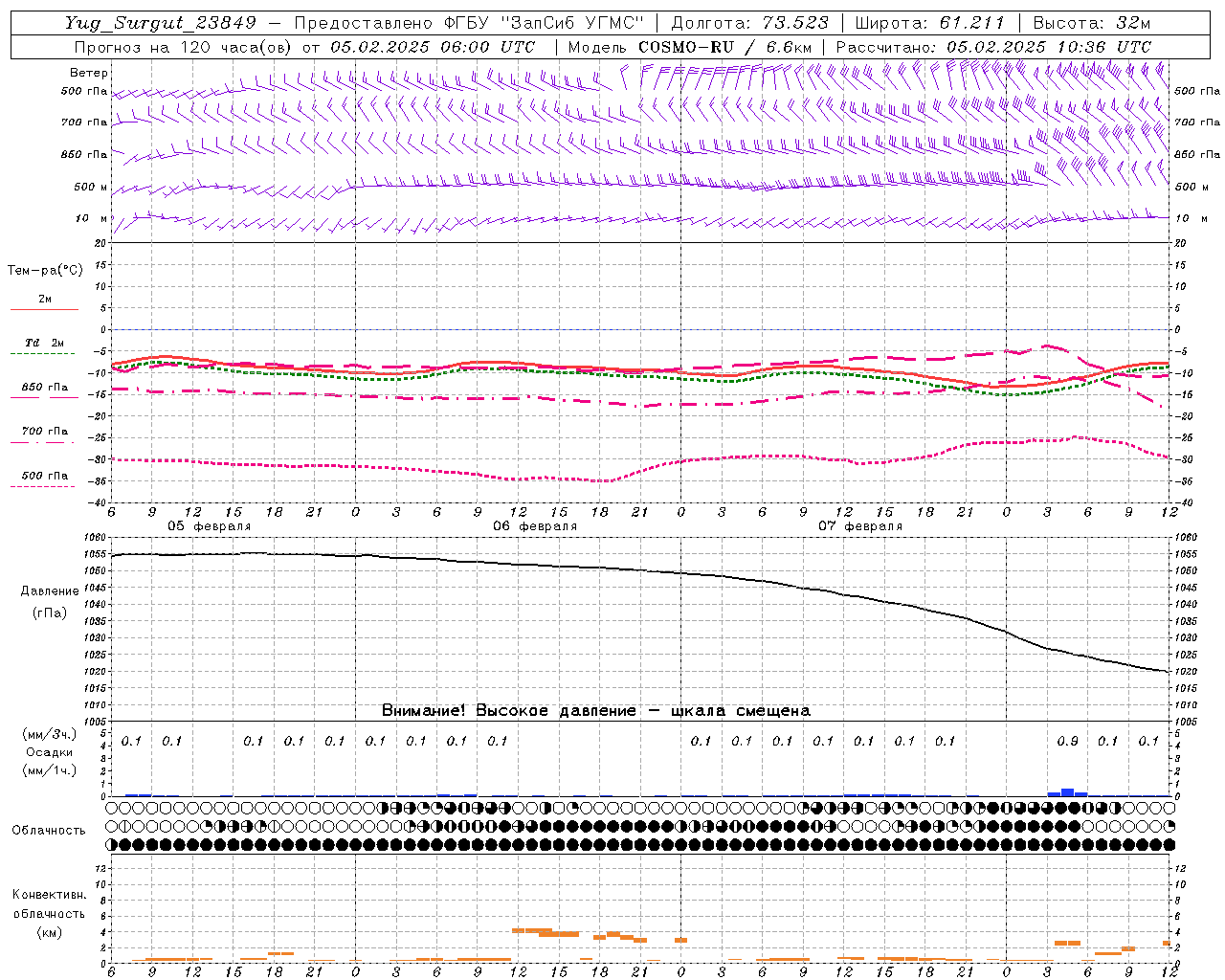The width and height of the screenshot is (1225, 980).
Task: Click the 10 м wind level label on the left
Action: (92, 218)
